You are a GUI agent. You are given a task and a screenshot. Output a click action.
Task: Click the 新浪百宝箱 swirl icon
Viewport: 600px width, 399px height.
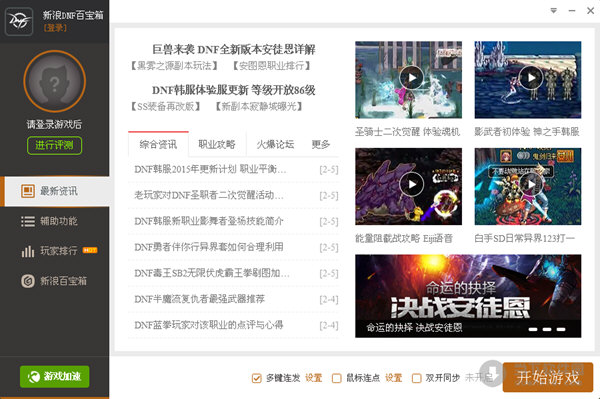(x=28, y=281)
